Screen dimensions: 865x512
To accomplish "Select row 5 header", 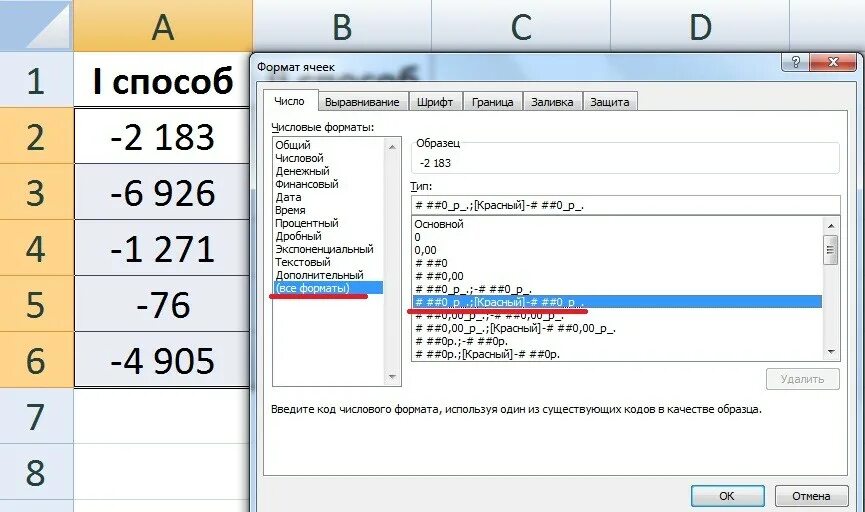I will 36,304.
